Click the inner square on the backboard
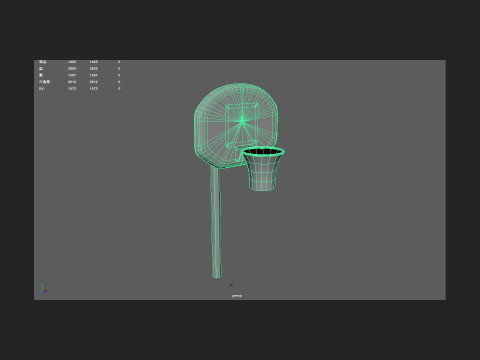This screenshot has width=480, height=360. pos(242,125)
